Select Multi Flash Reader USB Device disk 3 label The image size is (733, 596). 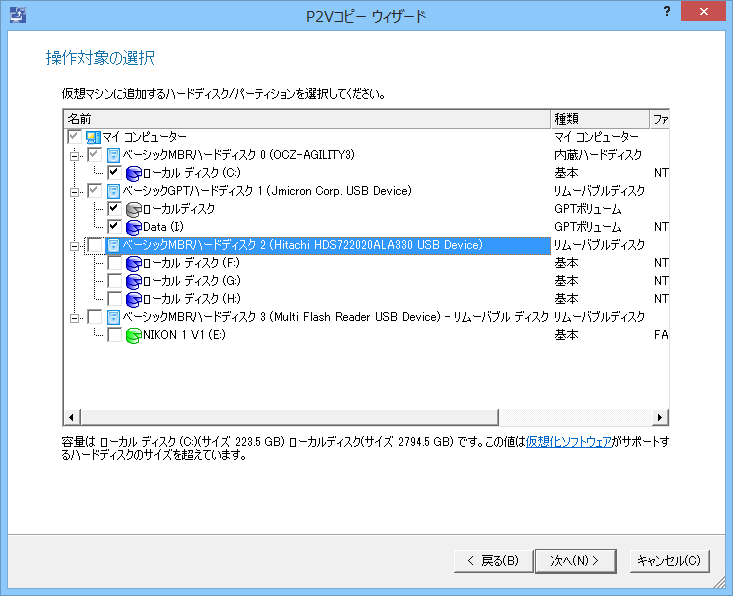tap(335, 317)
